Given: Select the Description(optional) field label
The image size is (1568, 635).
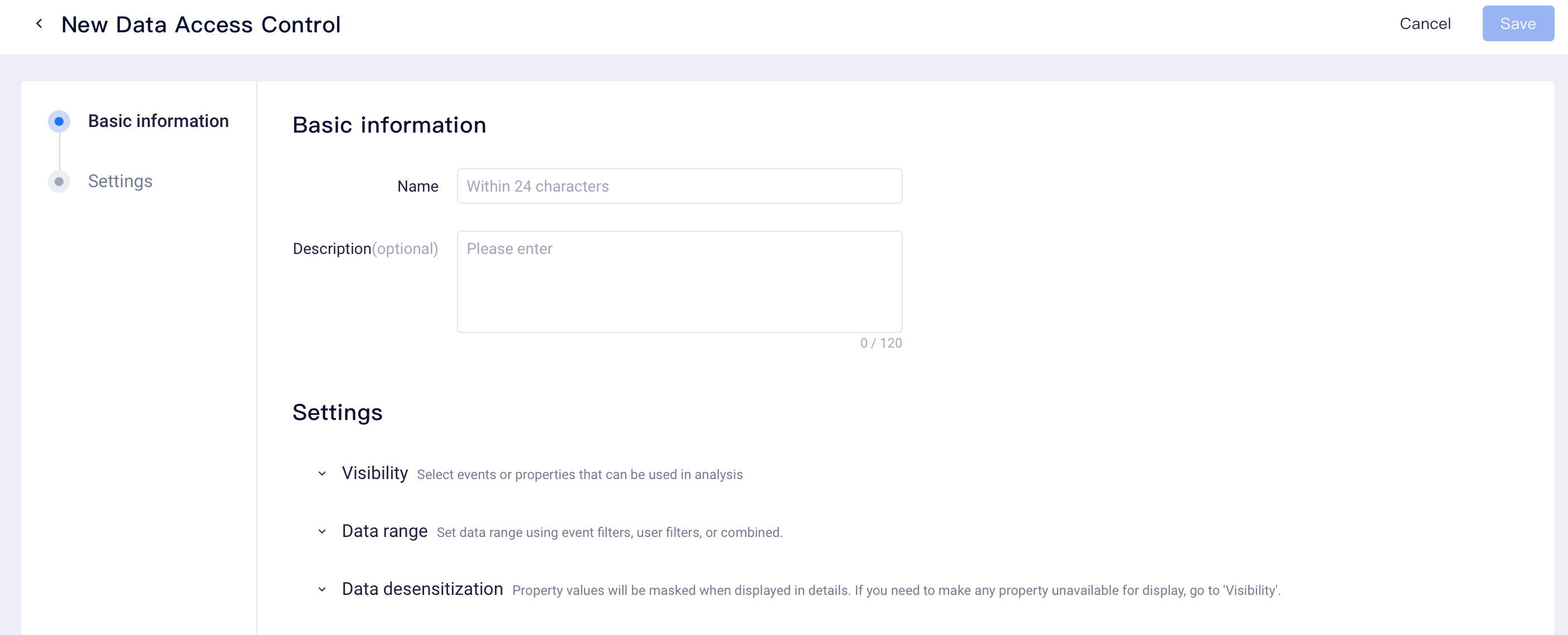Looking at the screenshot, I should point(365,249).
